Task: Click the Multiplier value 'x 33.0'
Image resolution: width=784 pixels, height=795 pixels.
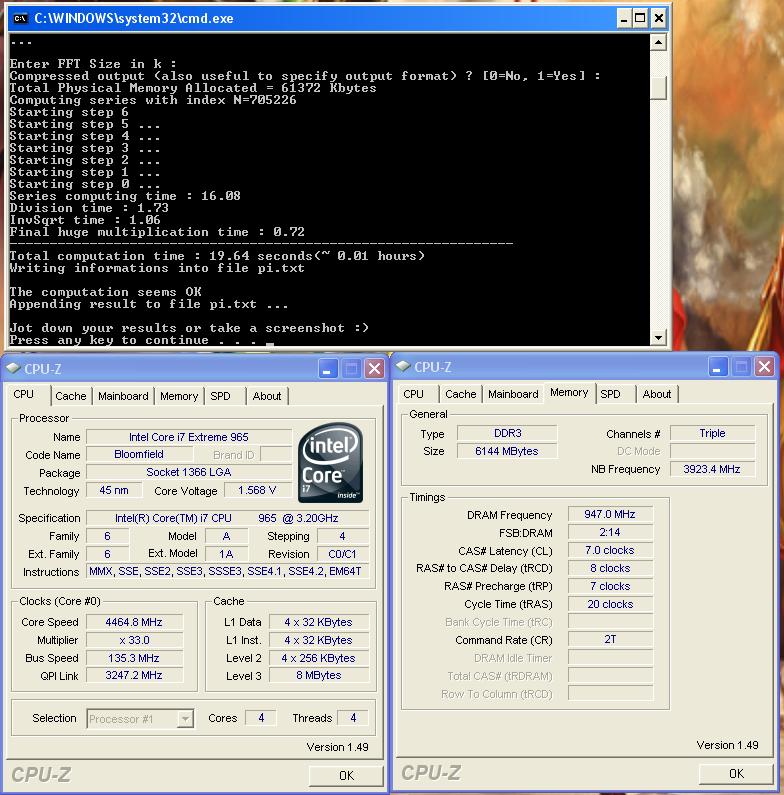Action: (134, 640)
